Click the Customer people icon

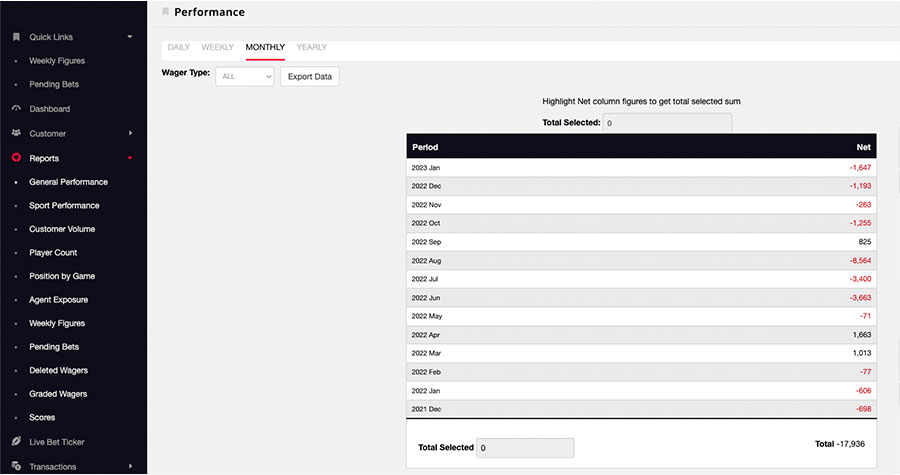click(16, 133)
